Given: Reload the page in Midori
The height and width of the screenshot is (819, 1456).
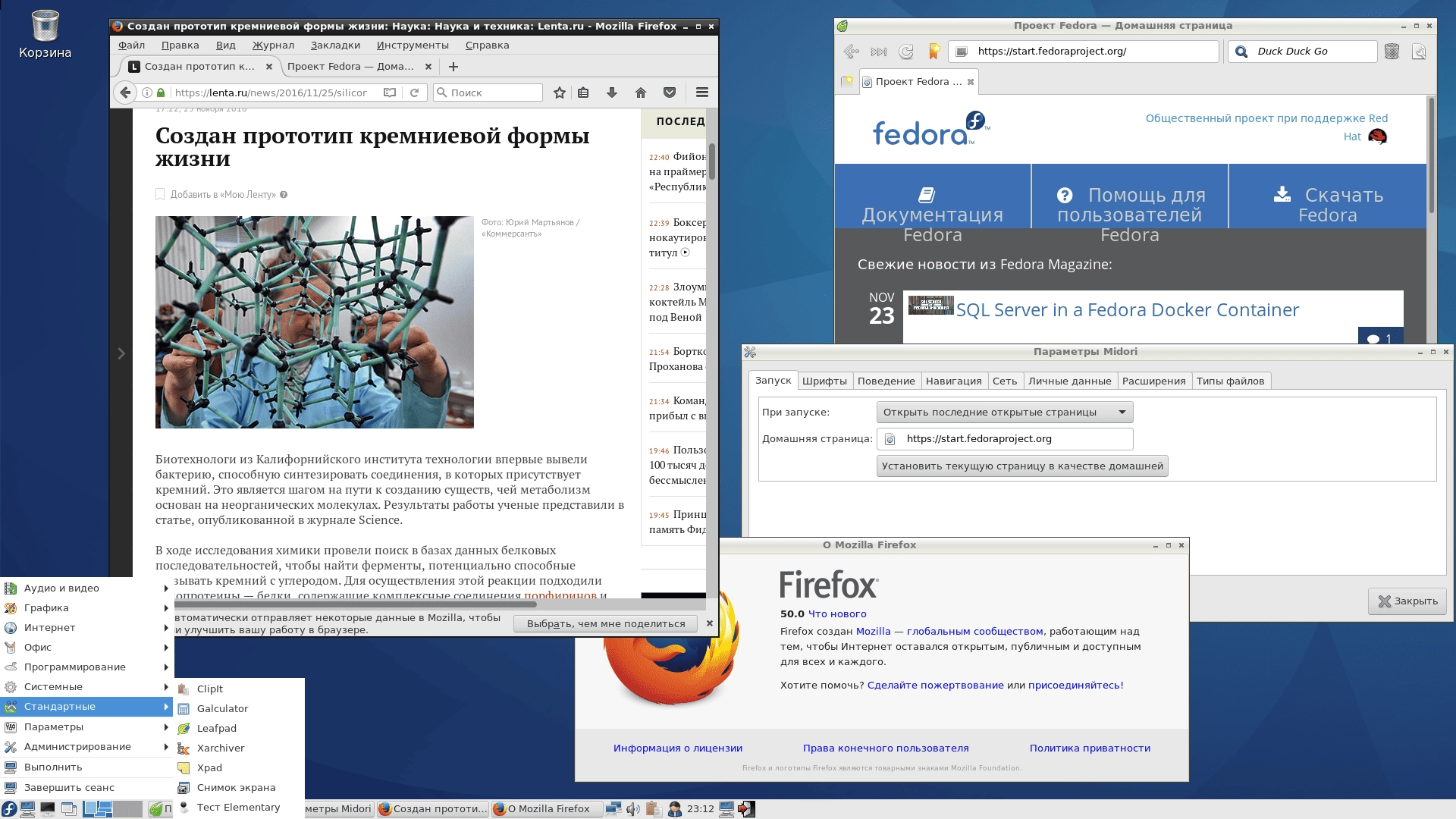Looking at the screenshot, I should pyautogui.click(x=906, y=52).
